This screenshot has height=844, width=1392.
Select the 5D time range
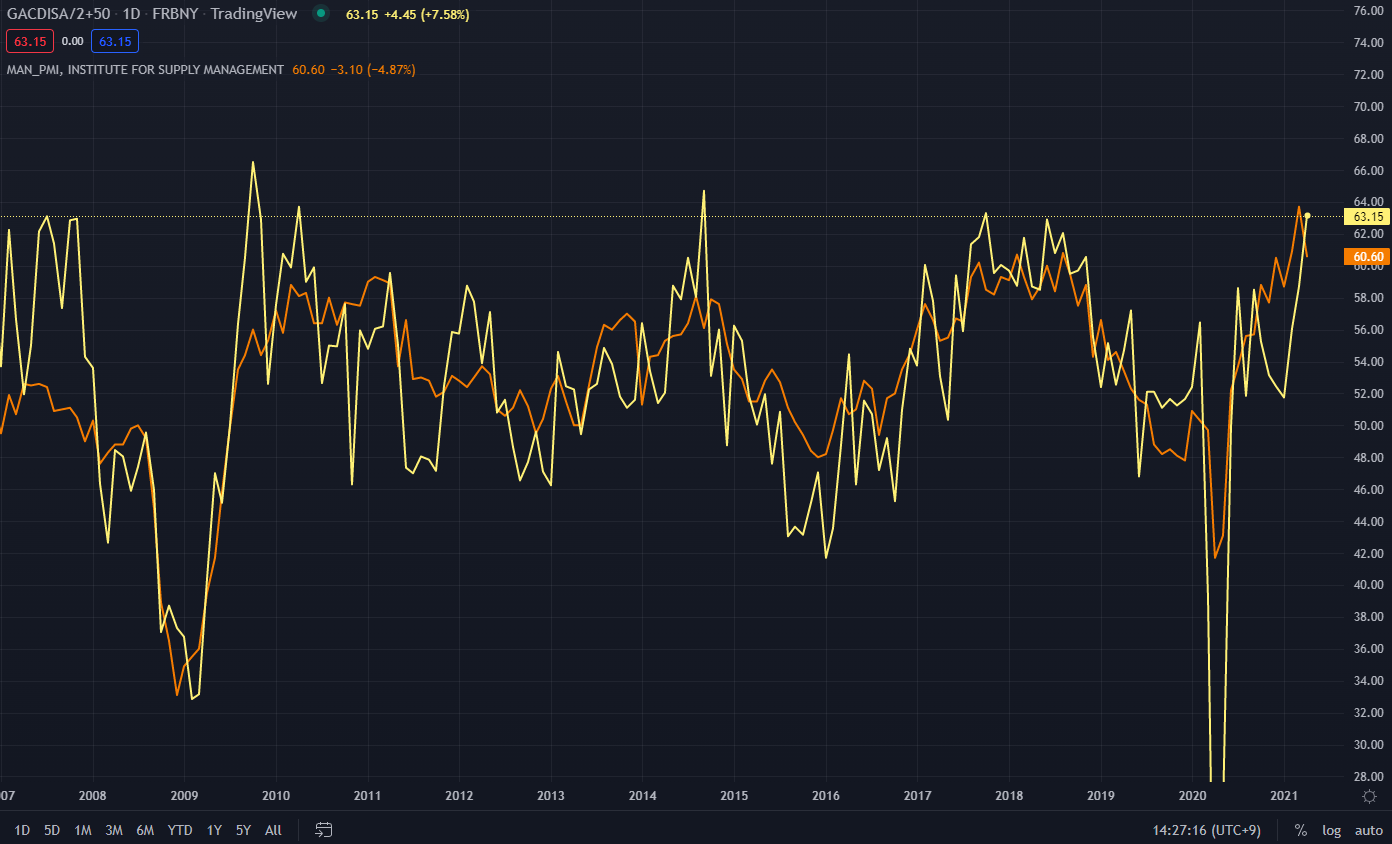click(52, 830)
